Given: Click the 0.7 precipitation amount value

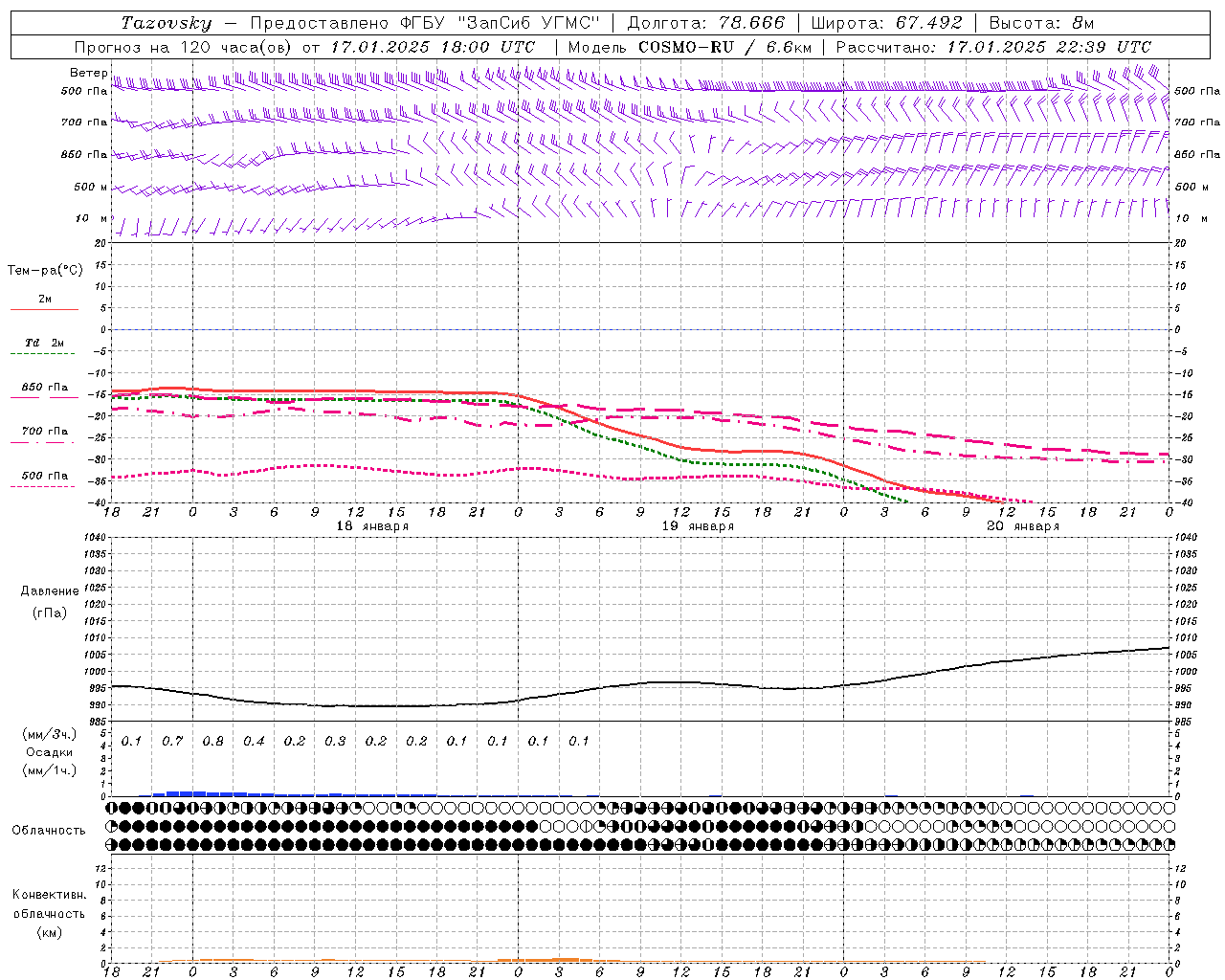Looking at the screenshot, I should [172, 741].
